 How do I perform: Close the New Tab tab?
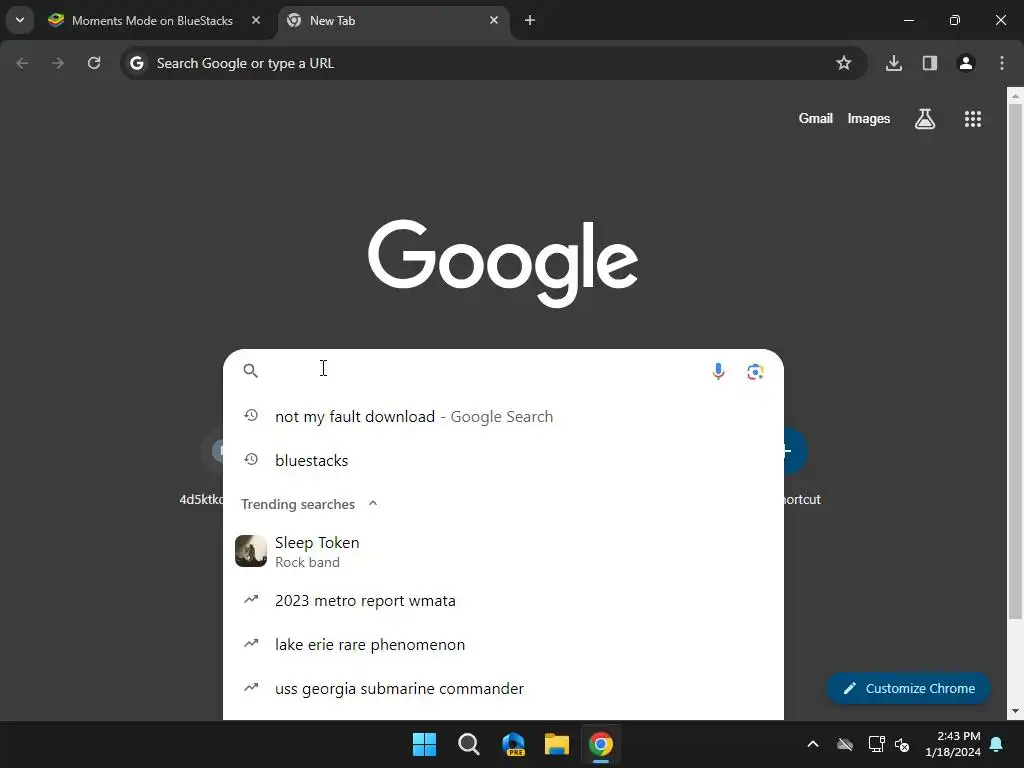(x=494, y=20)
